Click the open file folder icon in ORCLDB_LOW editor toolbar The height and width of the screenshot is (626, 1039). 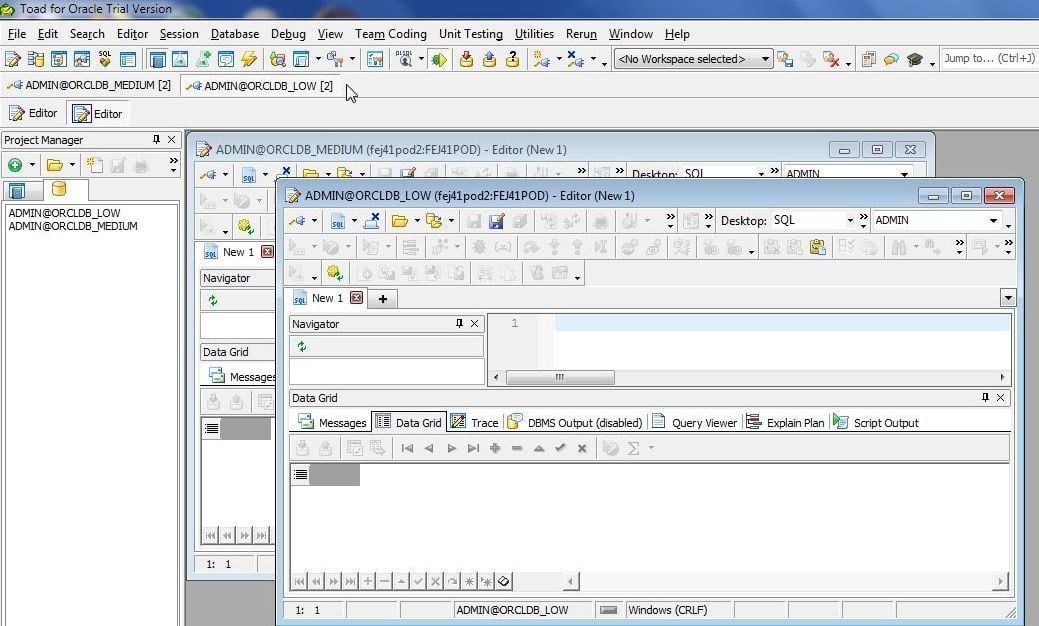click(400, 221)
